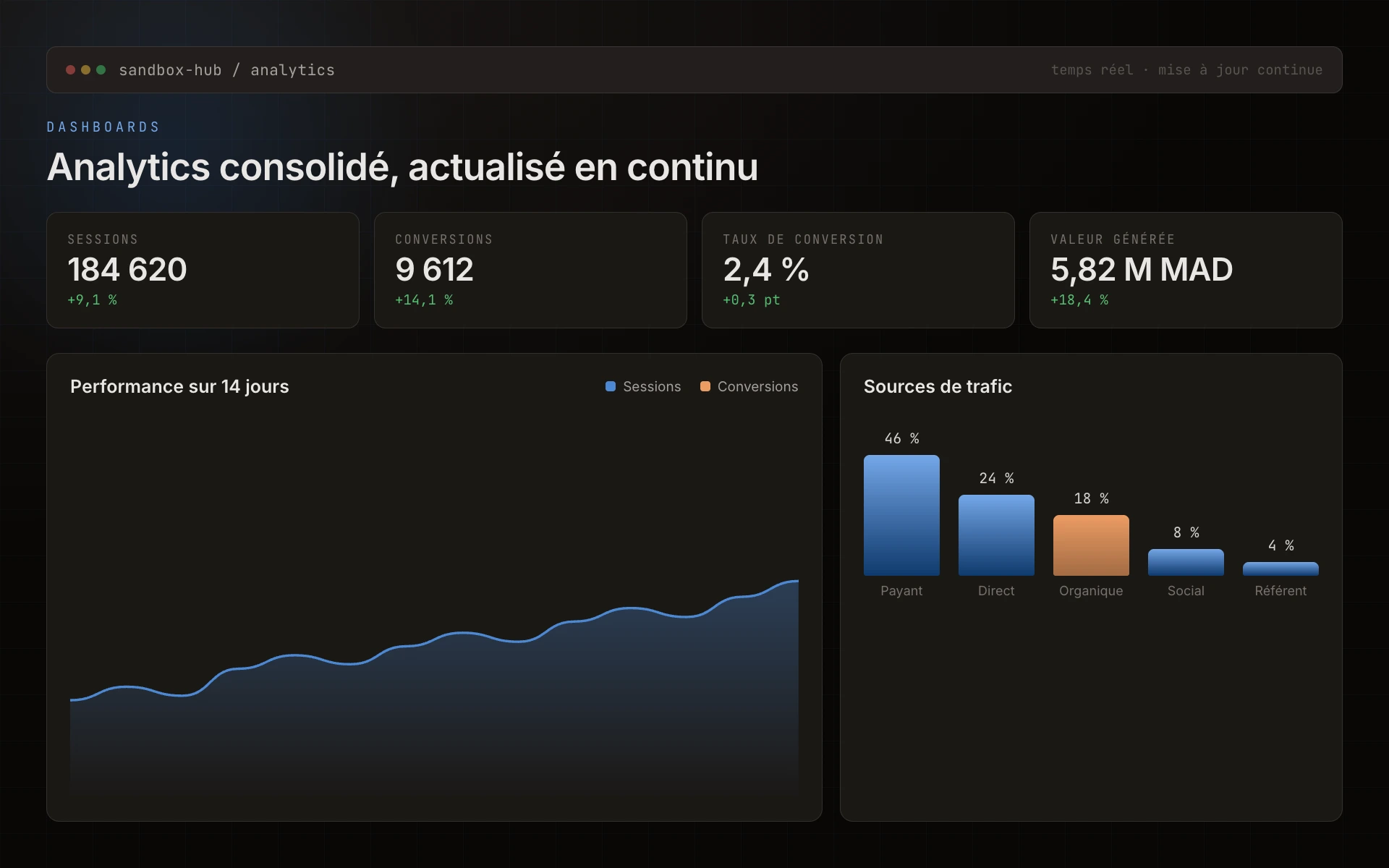Open the Taux de conversion 2,4 % card
Screen dimensions: 1389x868
[858, 270]
